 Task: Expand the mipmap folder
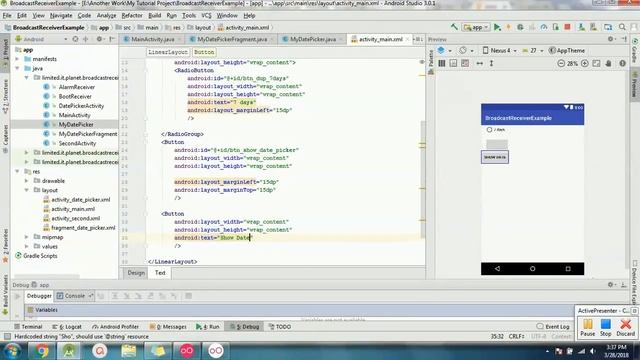[27, 237]
